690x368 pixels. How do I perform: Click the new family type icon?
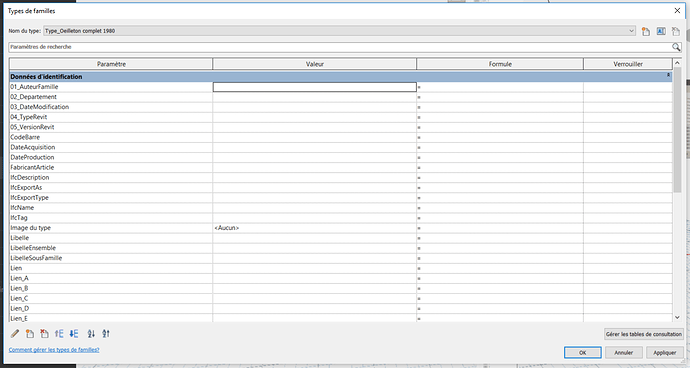(646, 31)
